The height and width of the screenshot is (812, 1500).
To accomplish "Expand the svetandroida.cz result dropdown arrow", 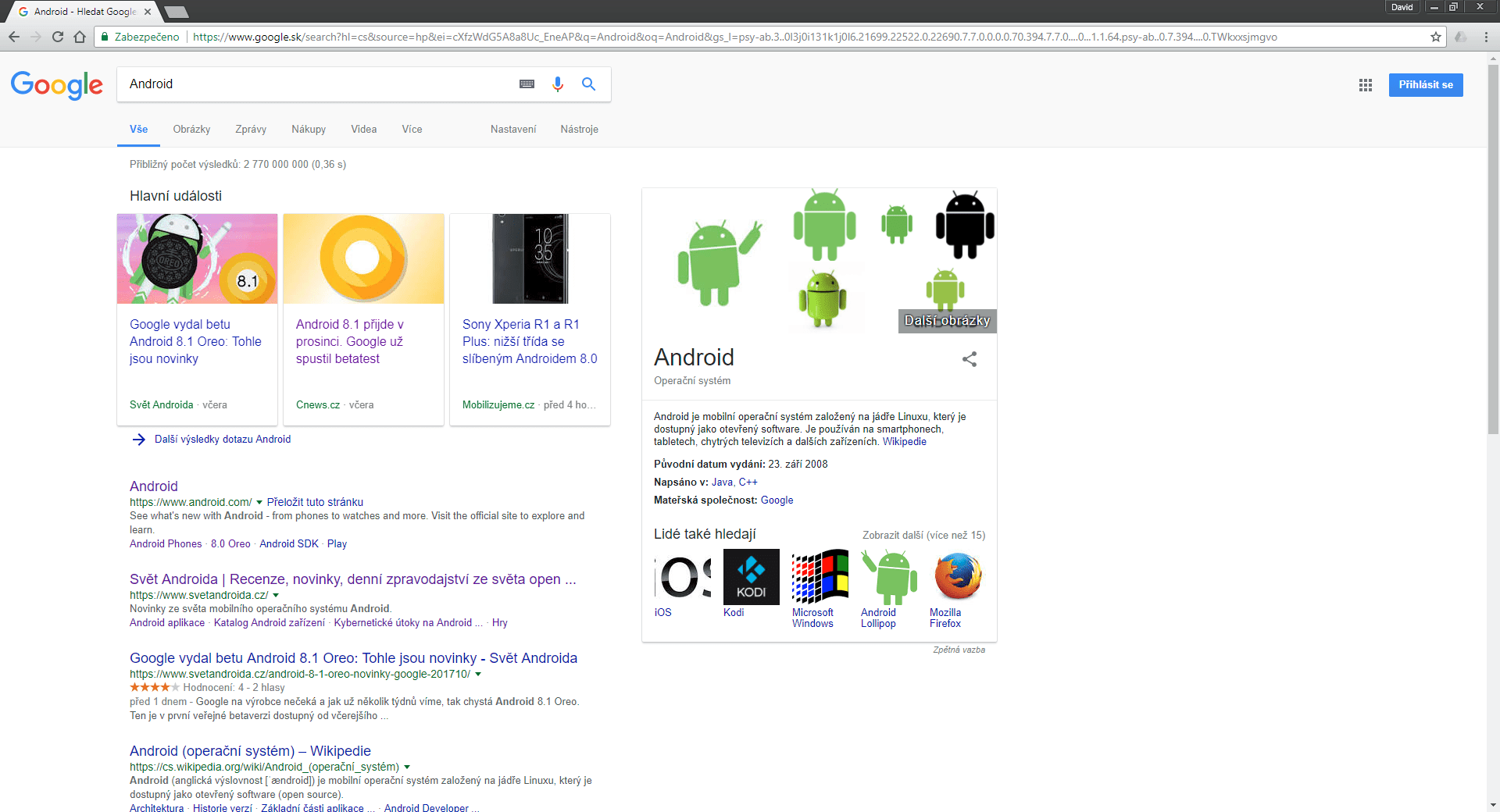I will (x=276, y=596).
